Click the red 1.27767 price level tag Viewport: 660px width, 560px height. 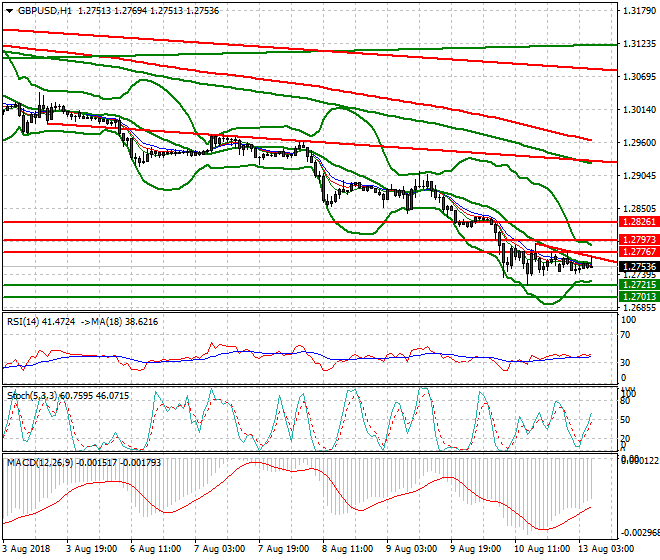coord(637,252)
